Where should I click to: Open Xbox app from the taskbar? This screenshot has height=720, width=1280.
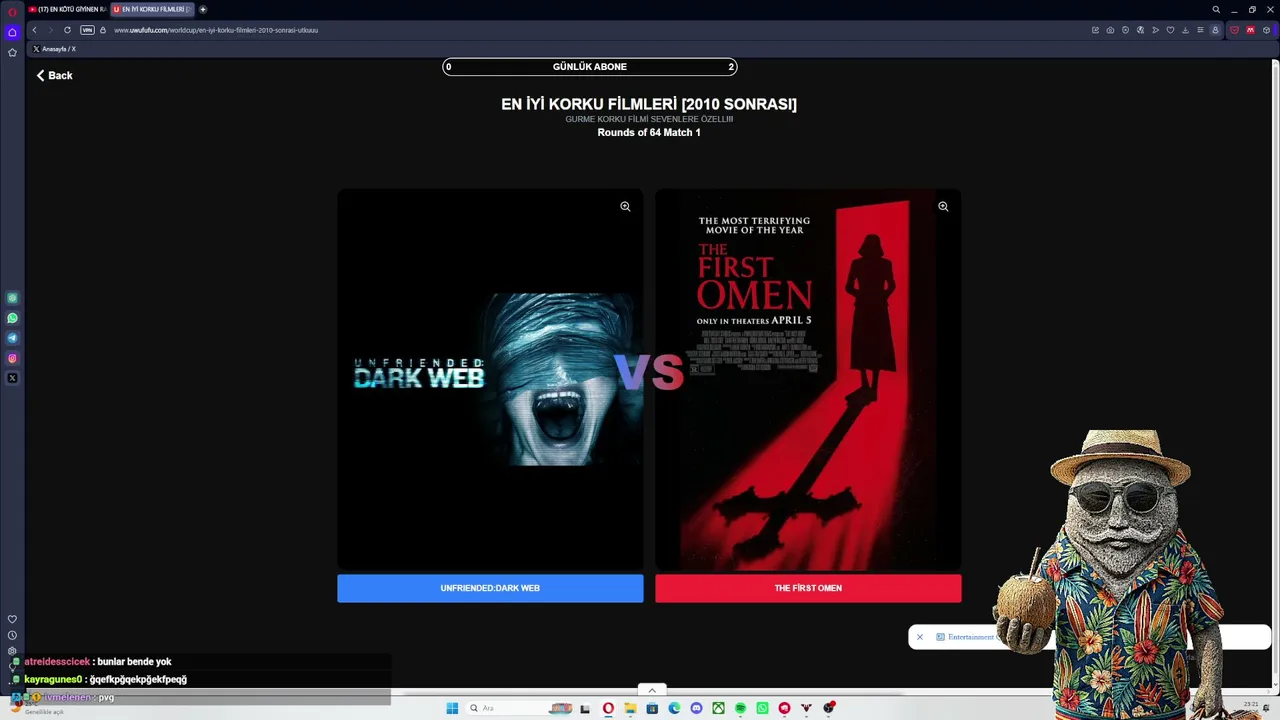coord(718,708)
